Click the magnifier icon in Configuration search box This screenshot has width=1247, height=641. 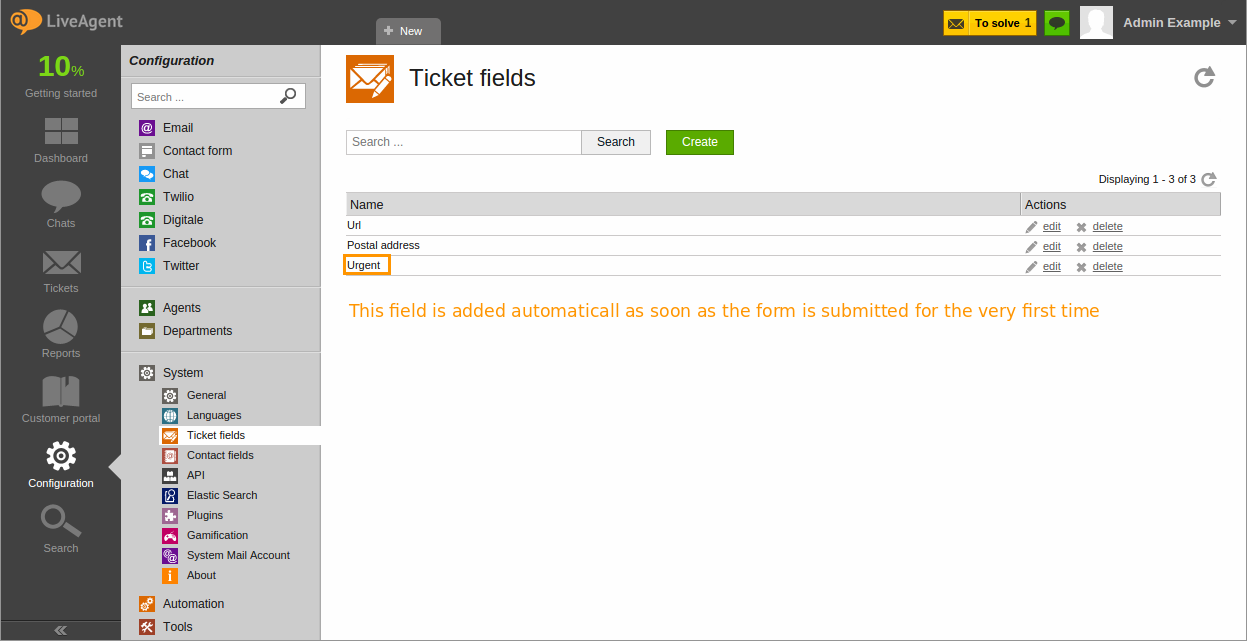[x=288, y=96]
